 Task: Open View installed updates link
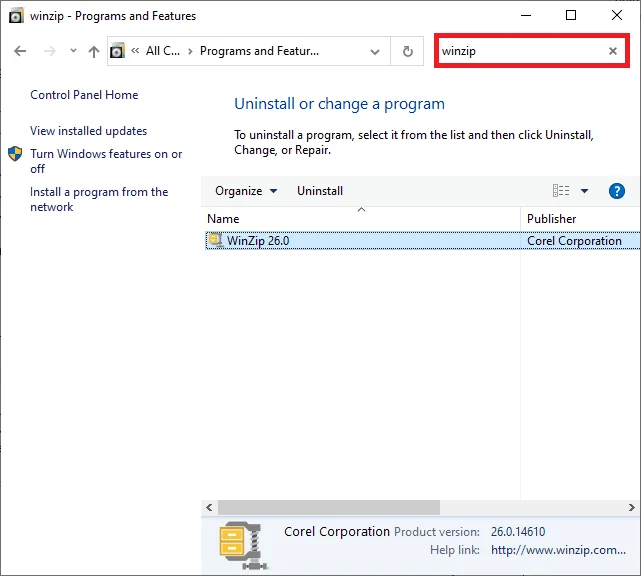coord(88,131)
